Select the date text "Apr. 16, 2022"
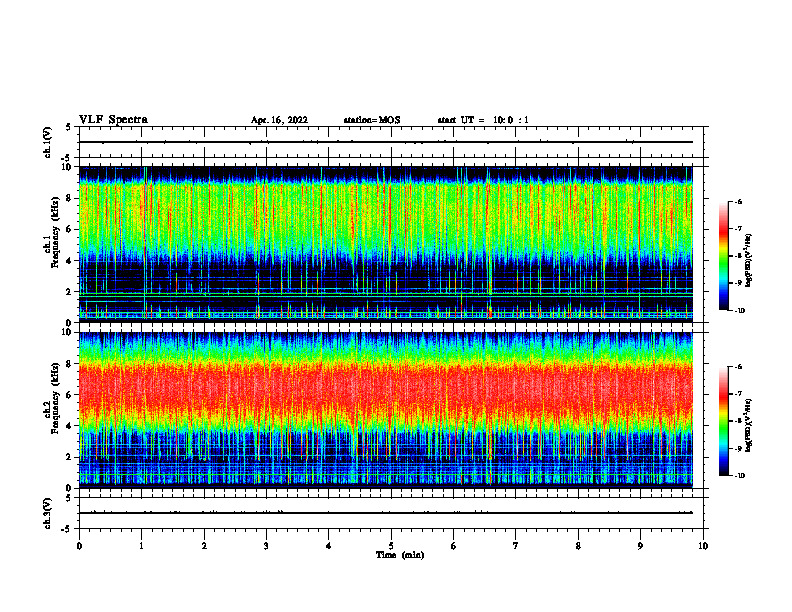 pyautogui.click(x=279, y=120)
